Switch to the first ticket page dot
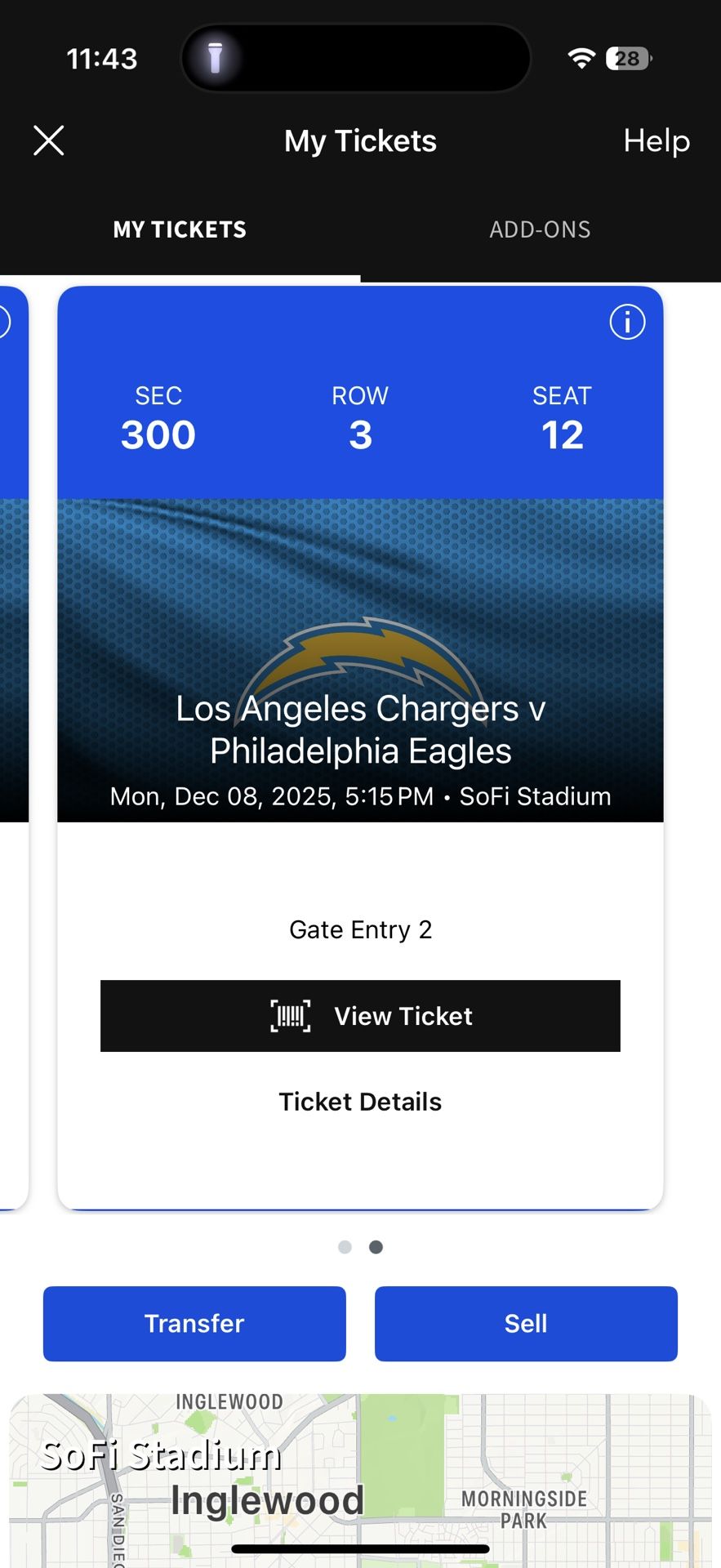 pos(345,1247)
